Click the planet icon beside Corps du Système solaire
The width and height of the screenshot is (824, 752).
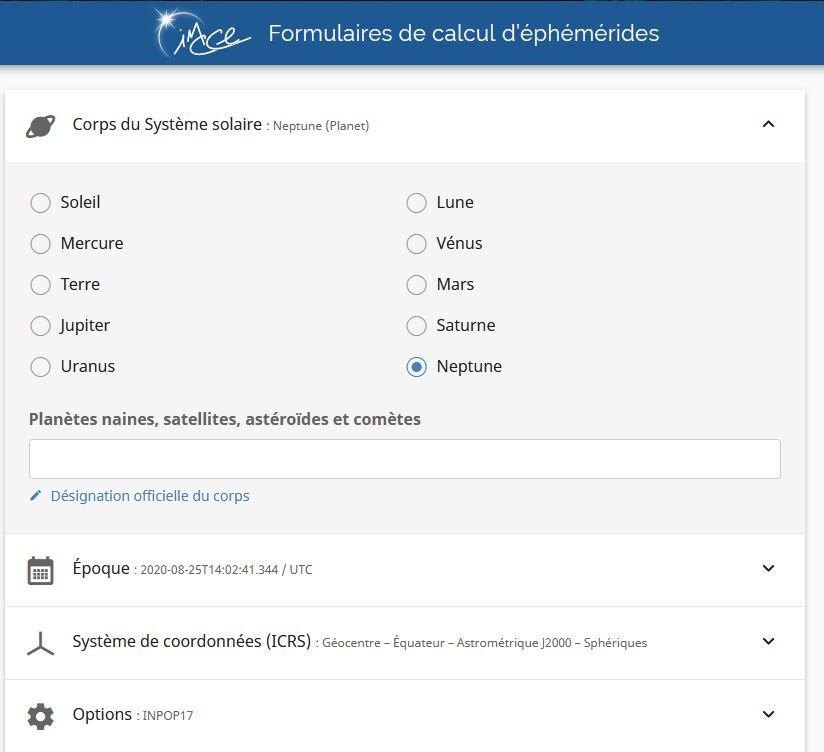[x=40, y=126]
